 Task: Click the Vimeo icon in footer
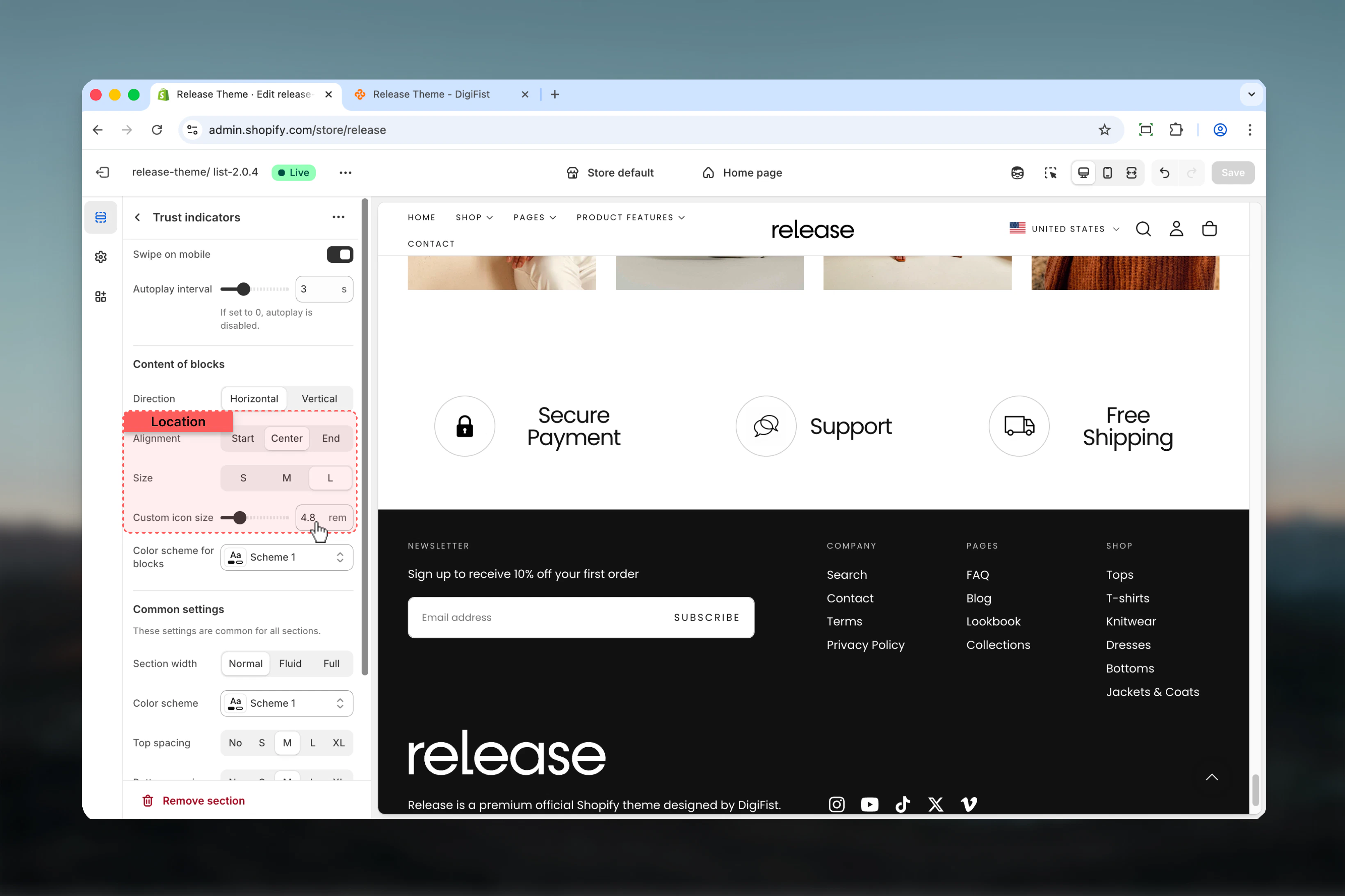[x=969, y=805]
